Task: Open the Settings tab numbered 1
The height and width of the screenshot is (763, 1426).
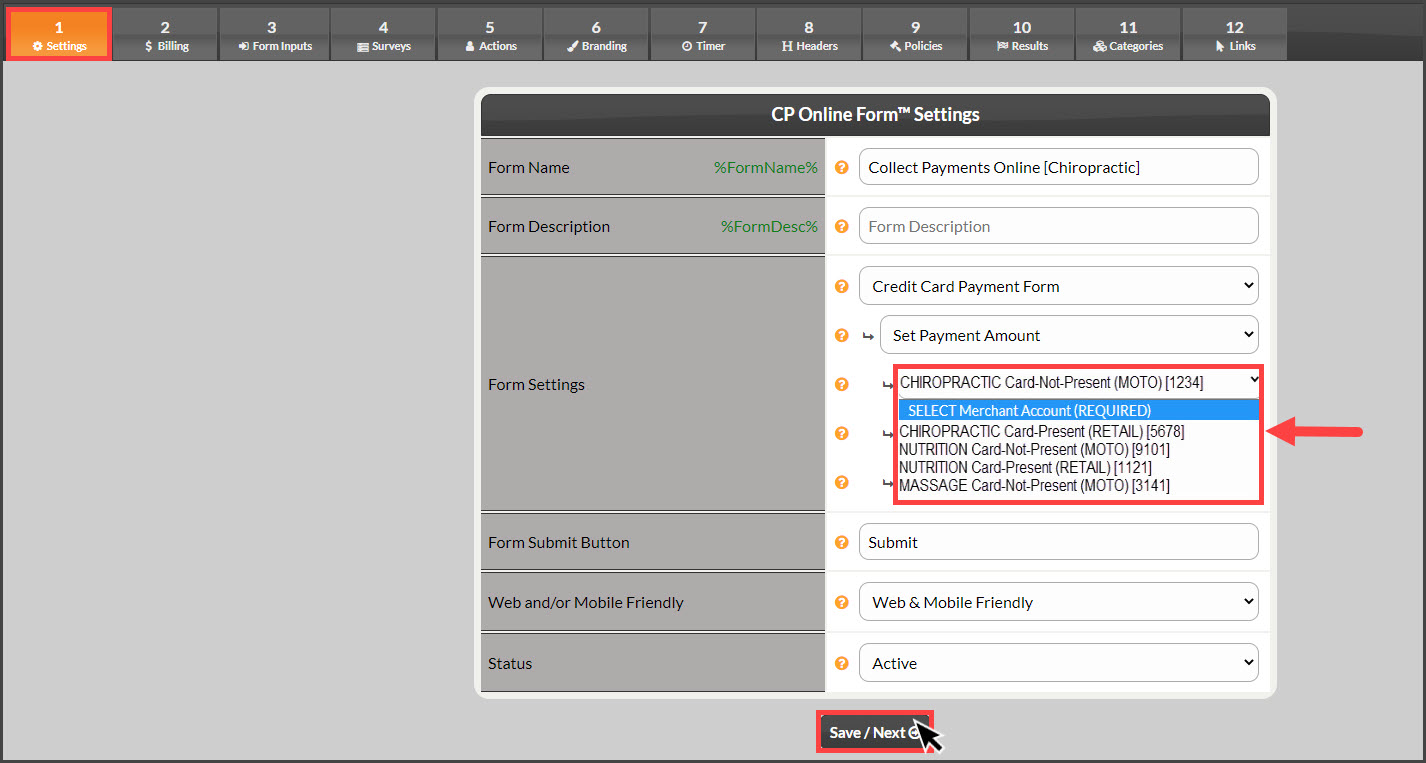Action: click(59, 35)
